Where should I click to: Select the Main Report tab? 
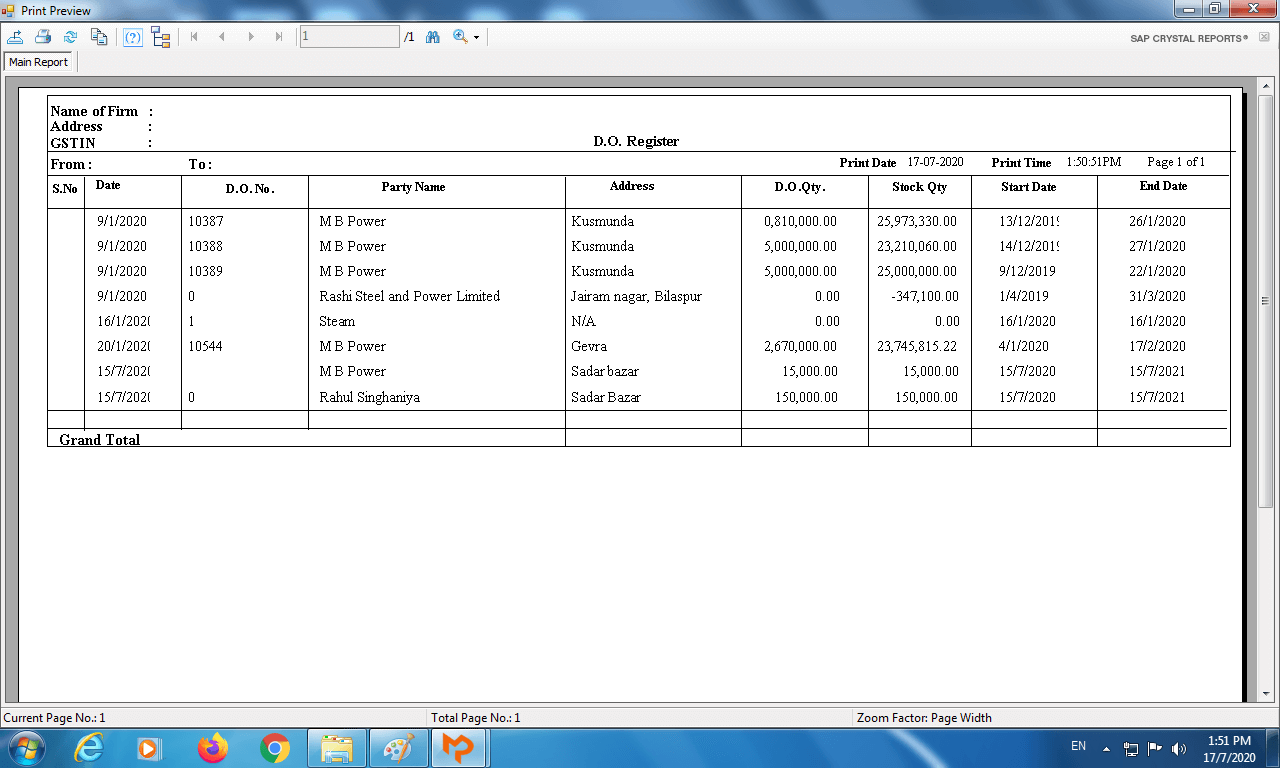pos(39,62)
